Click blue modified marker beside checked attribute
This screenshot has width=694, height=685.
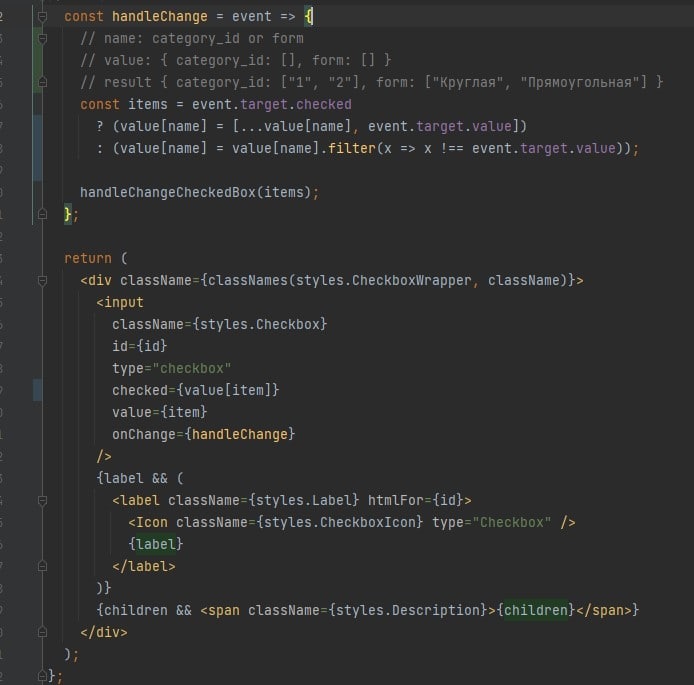coord(37,390)
